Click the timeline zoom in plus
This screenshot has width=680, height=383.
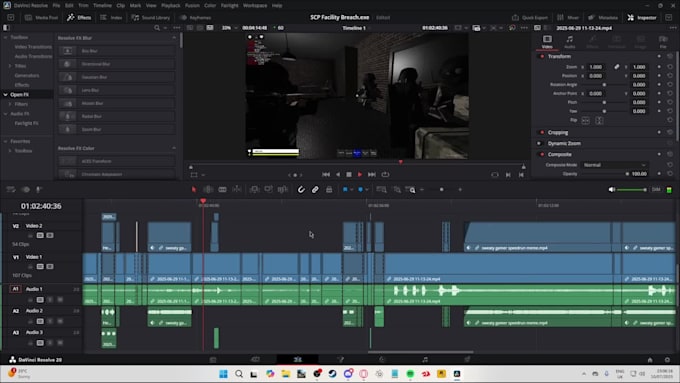tap(460, 190)
